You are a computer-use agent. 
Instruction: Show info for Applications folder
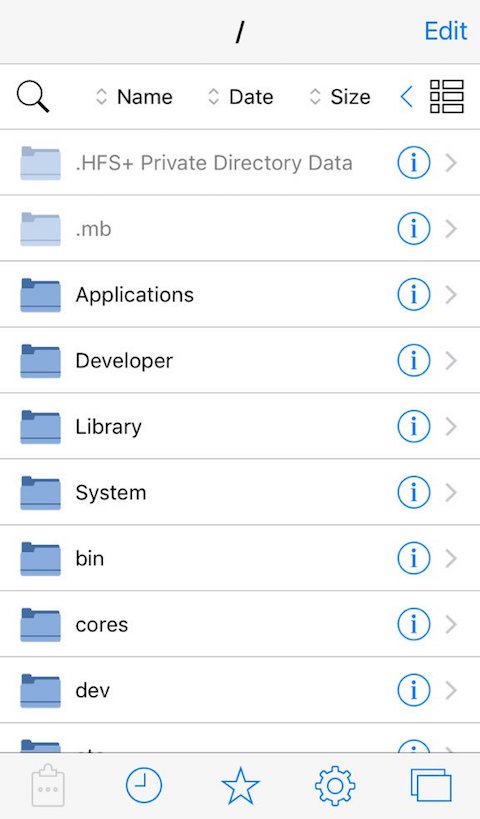pyautogui.click(x=414, y=295)
